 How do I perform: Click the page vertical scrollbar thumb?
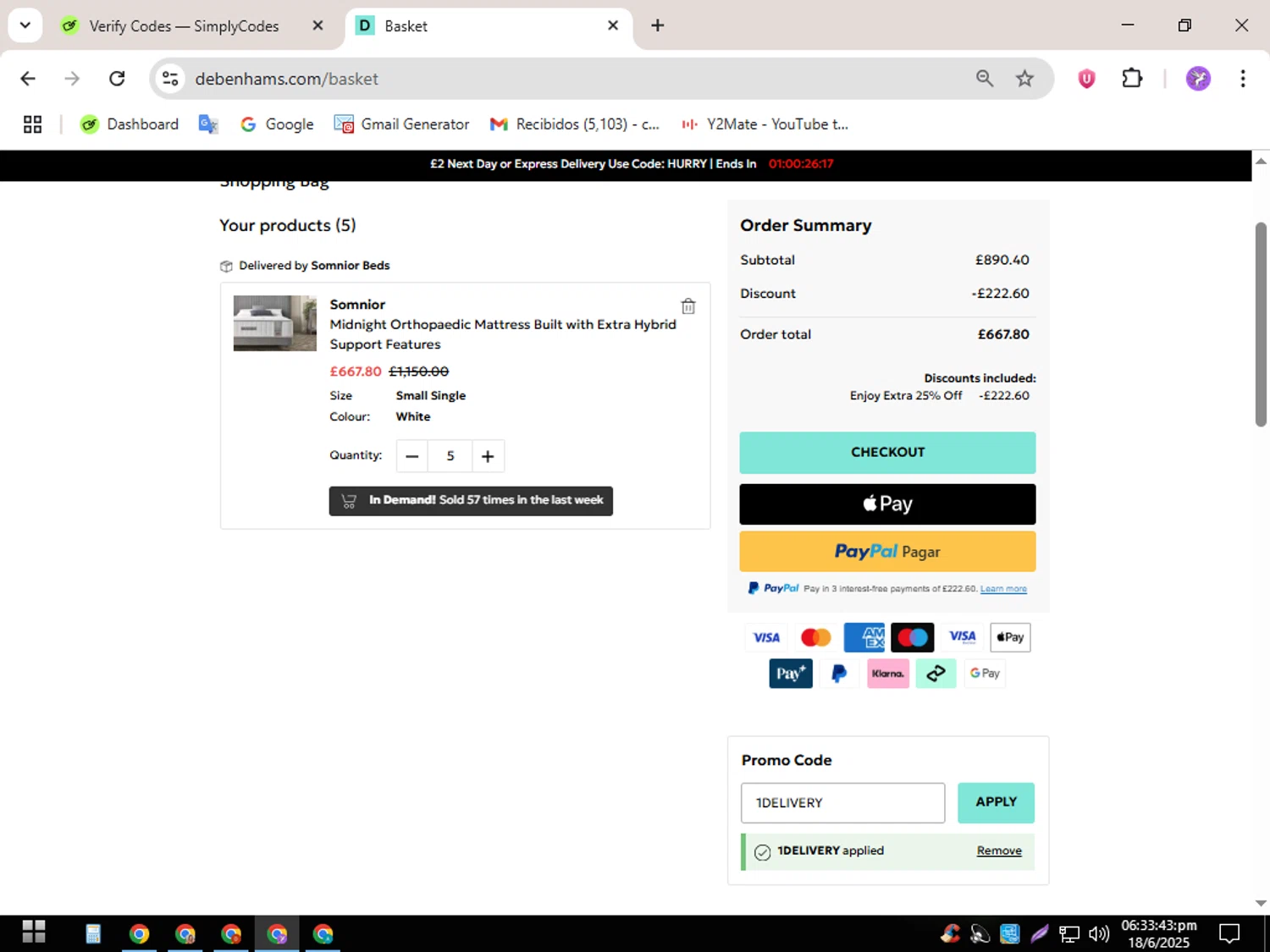click(1261, 324)
